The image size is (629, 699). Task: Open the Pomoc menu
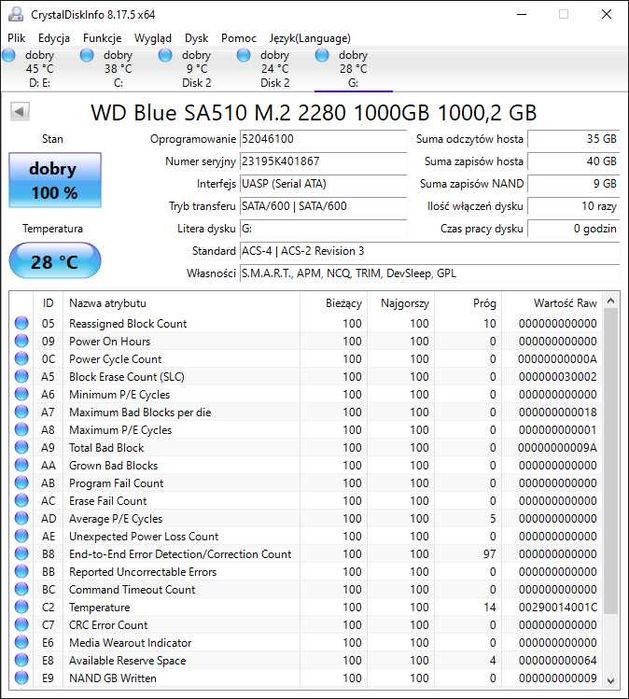click(238, 38)
